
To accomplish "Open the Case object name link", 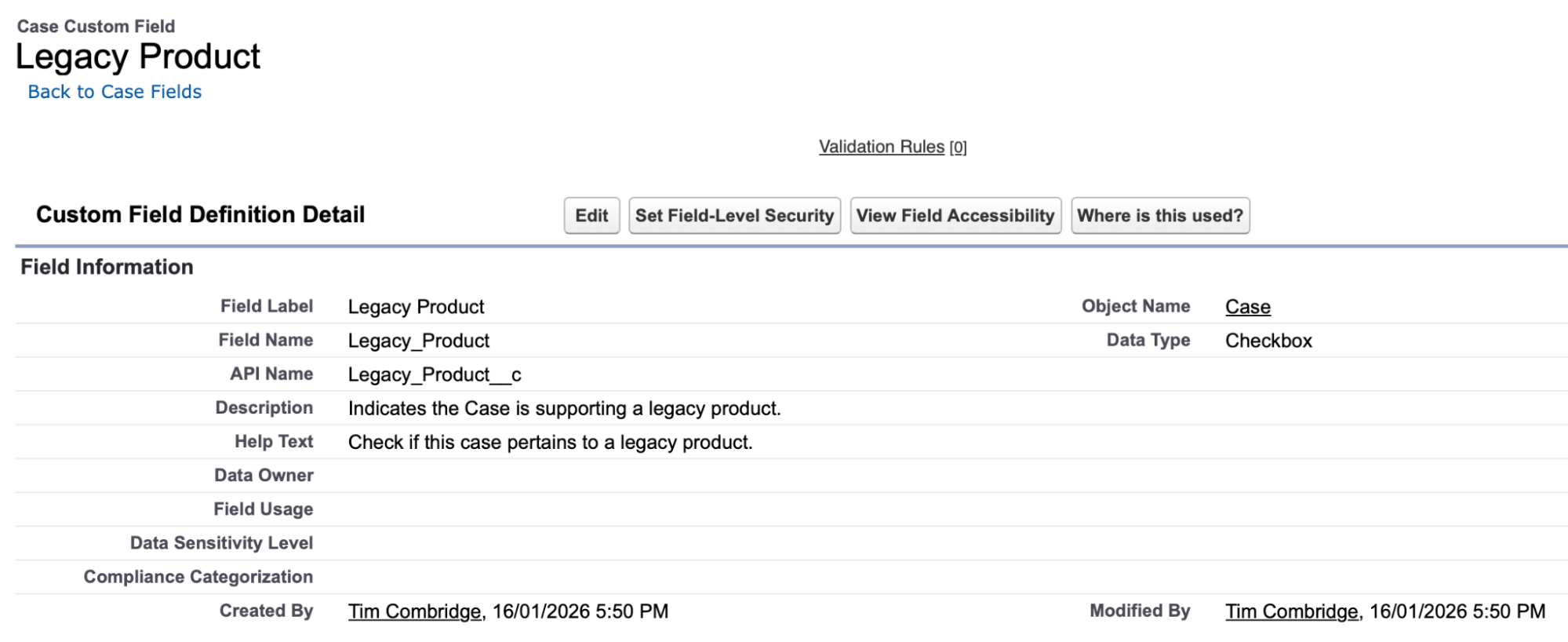I will 1247,307.
